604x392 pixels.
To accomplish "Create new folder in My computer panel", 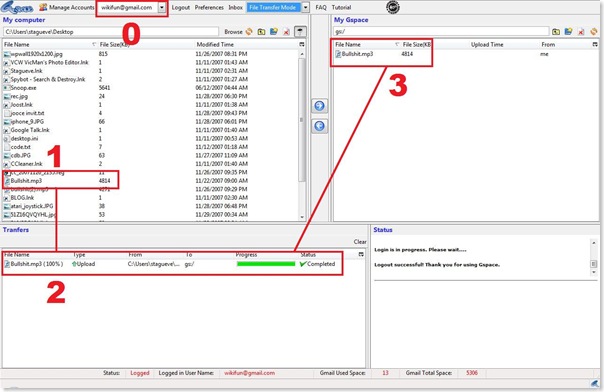I will (274, 32).
